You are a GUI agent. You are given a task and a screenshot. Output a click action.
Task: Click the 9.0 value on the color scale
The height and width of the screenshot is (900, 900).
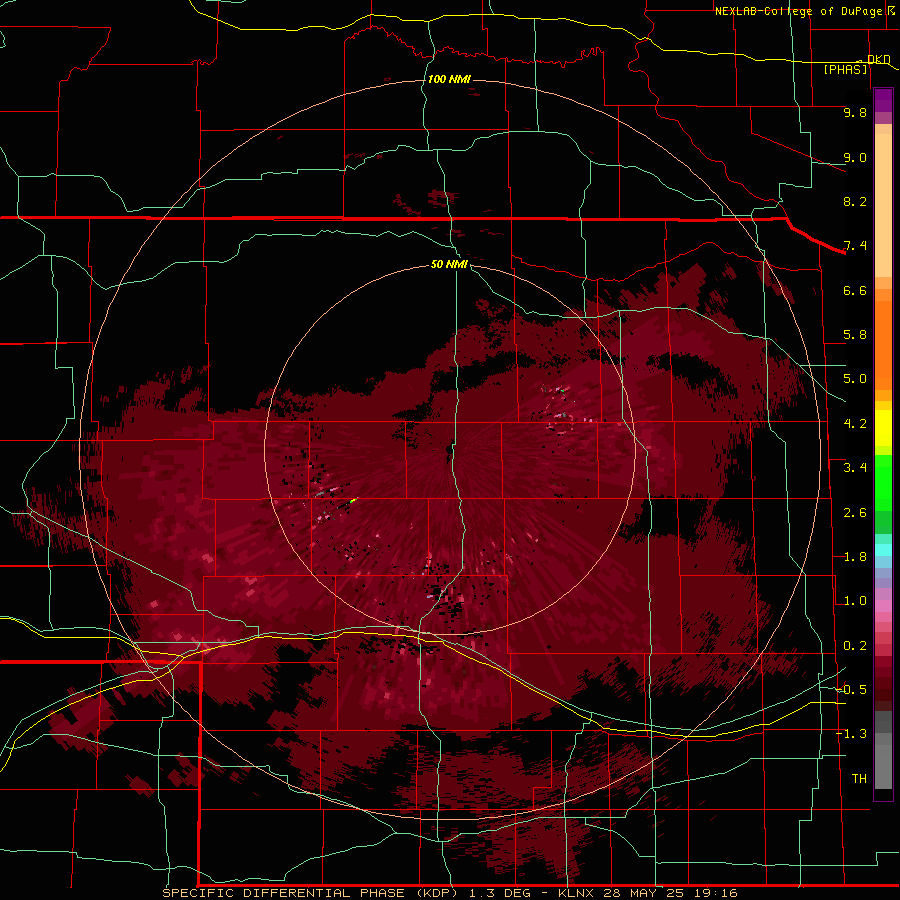click(855, 157)
